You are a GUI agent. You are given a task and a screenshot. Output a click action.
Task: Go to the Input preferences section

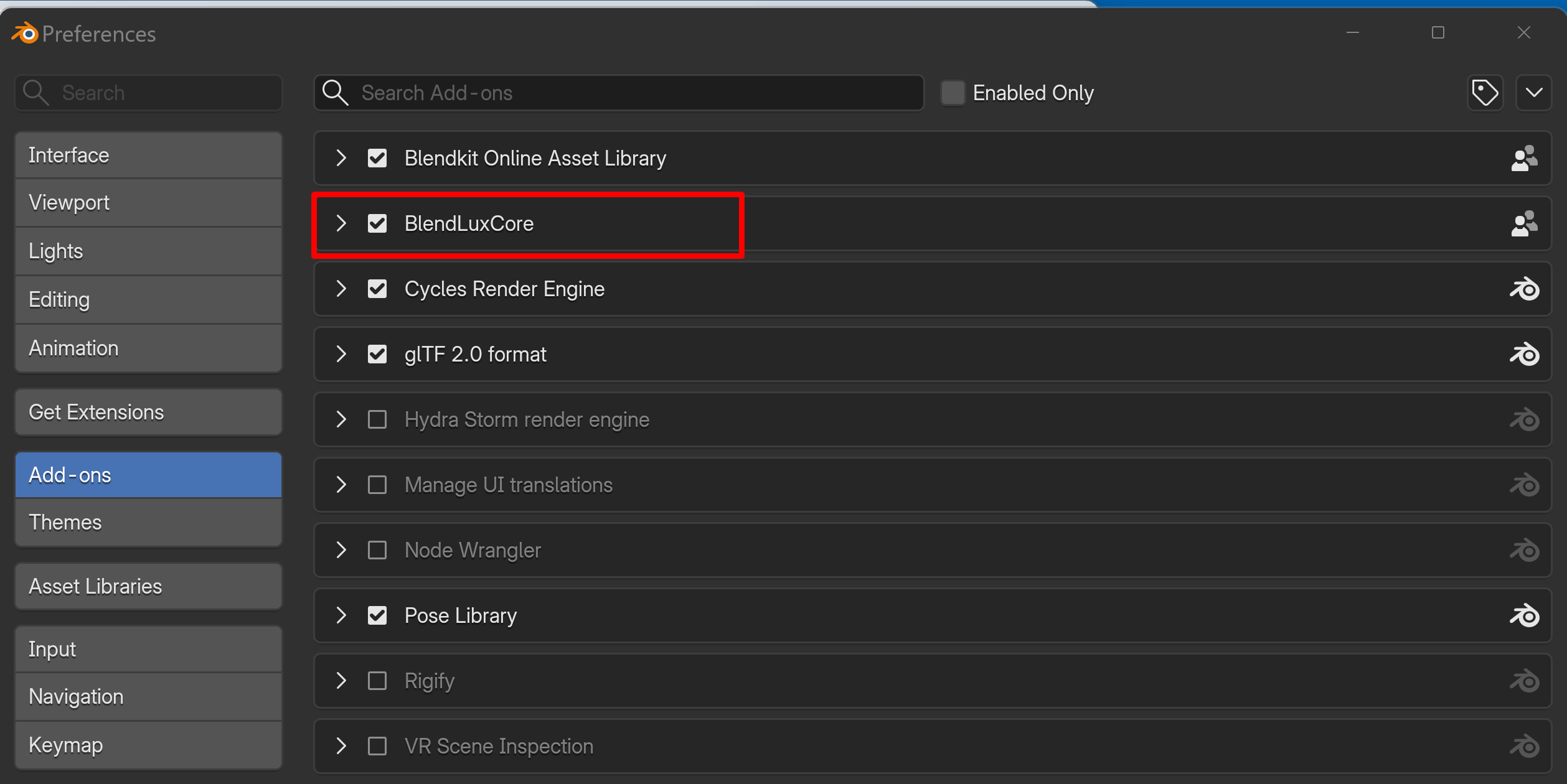pos(149,650)
